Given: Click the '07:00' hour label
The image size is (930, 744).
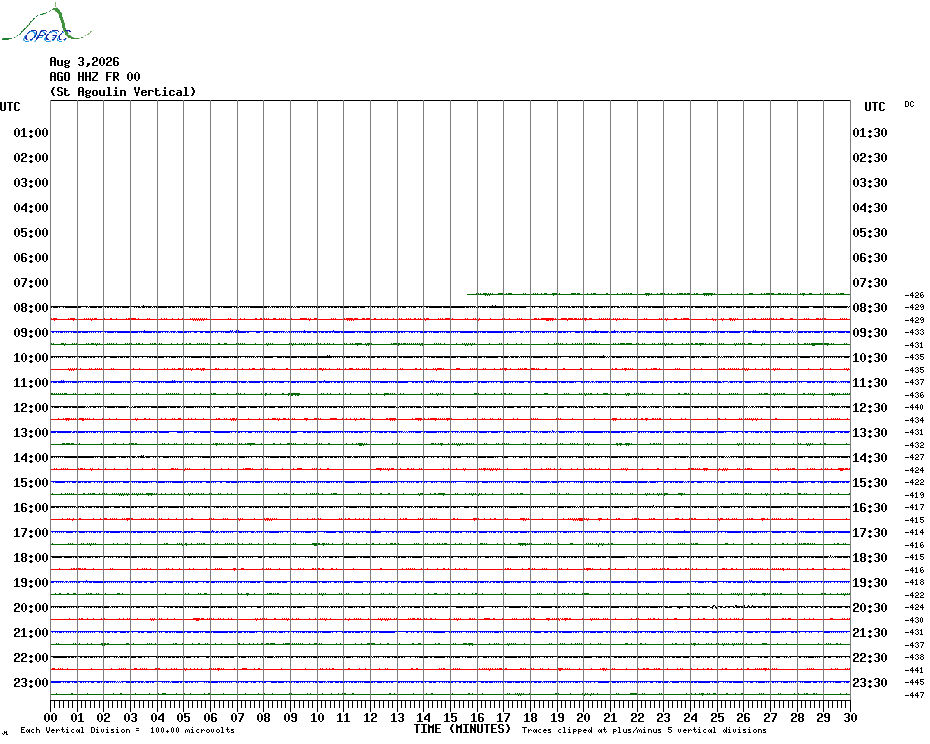Looking at the screenshot, I should click(31, 283).
